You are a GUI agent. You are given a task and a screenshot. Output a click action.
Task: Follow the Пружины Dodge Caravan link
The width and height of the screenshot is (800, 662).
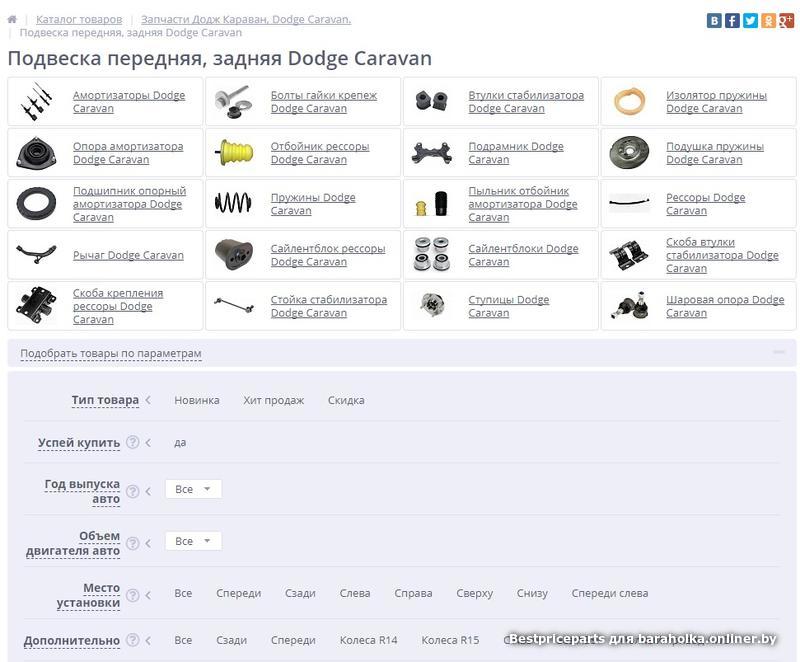click(x=313, y=204)
